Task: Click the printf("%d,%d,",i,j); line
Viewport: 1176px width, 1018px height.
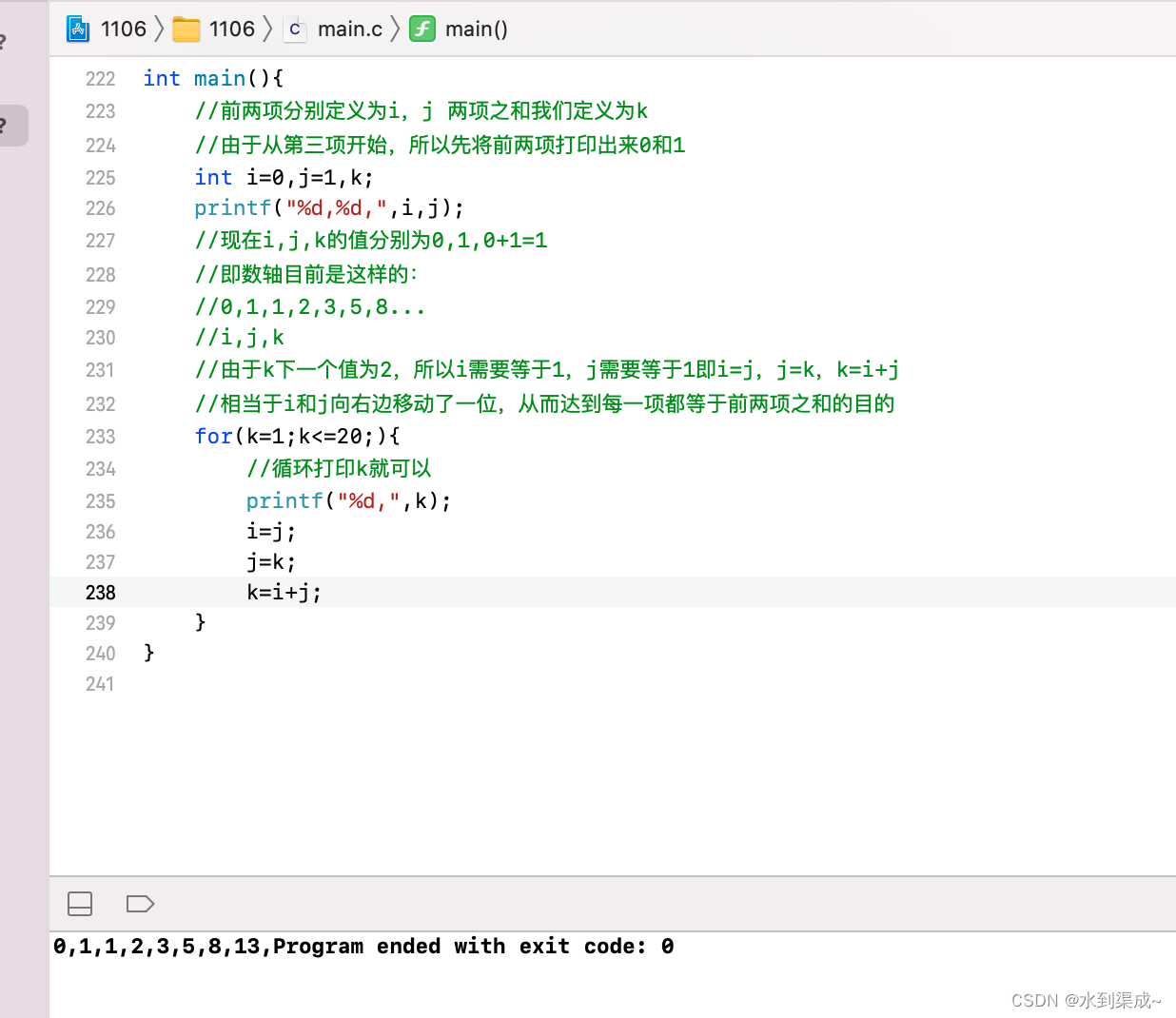Action: pos(329,208)
